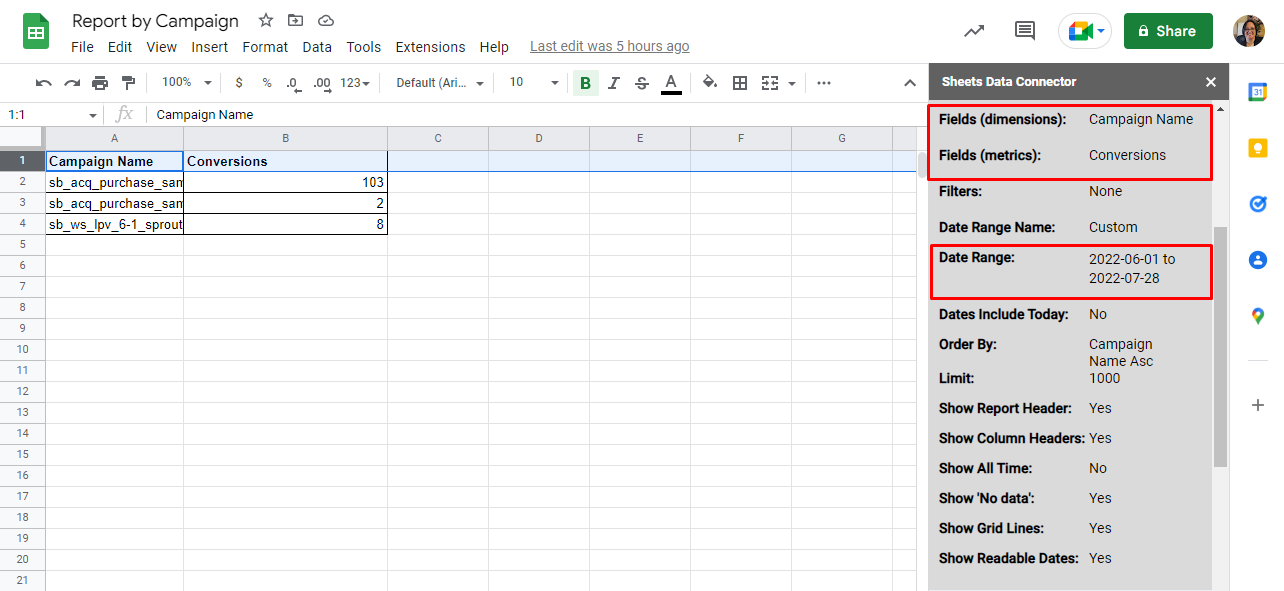Open the 100% zoom dropdown
Image resolution: width=1284 pixels, height=591 pixels.
[187, 83]
